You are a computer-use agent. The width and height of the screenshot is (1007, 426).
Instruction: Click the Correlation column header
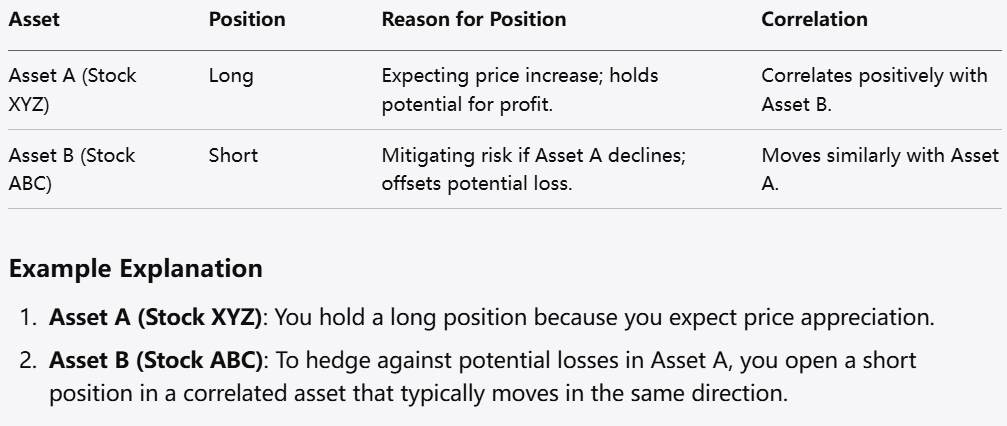[x=814, y=19]
